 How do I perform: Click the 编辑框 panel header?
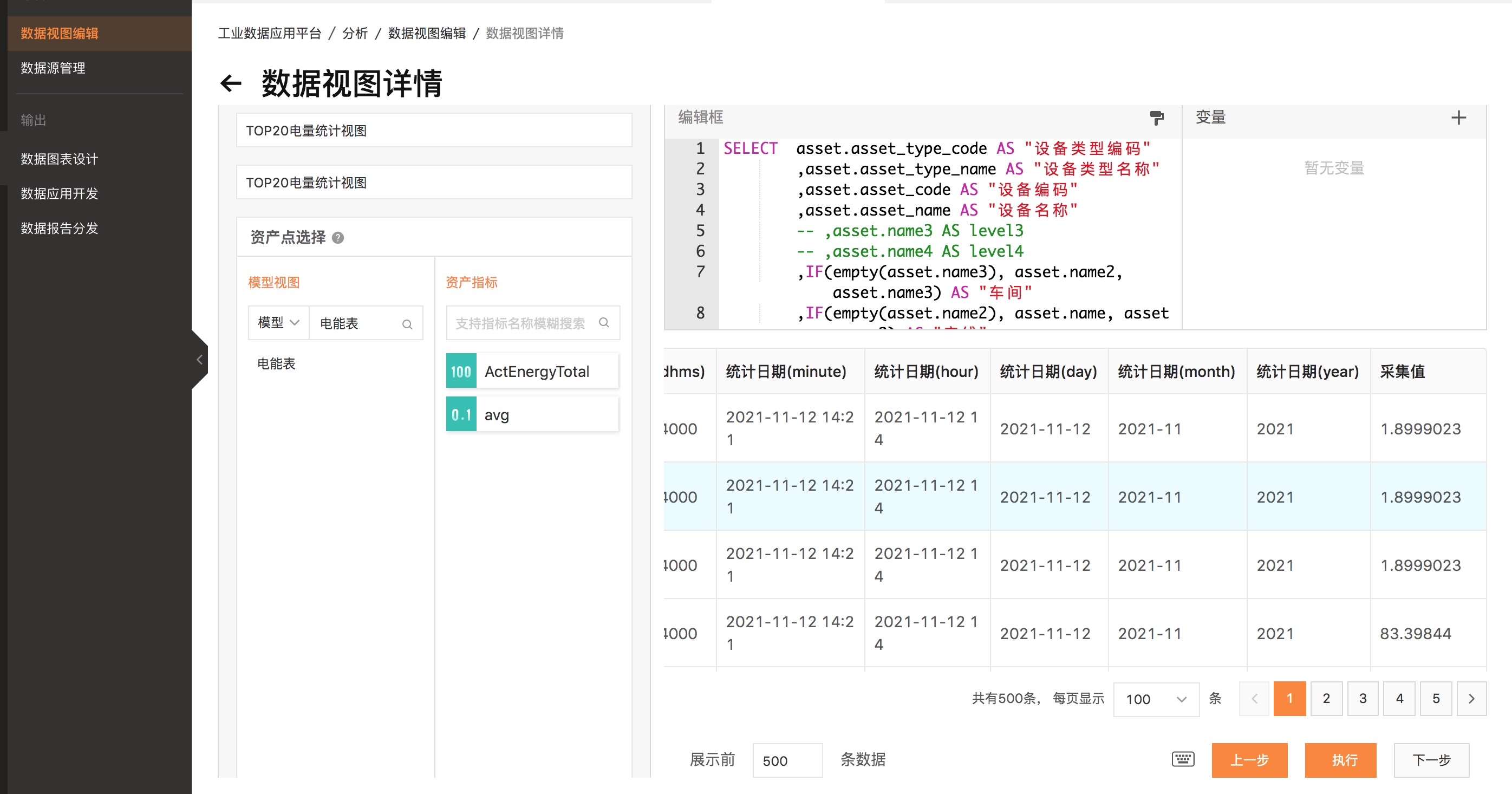[701, 118]
